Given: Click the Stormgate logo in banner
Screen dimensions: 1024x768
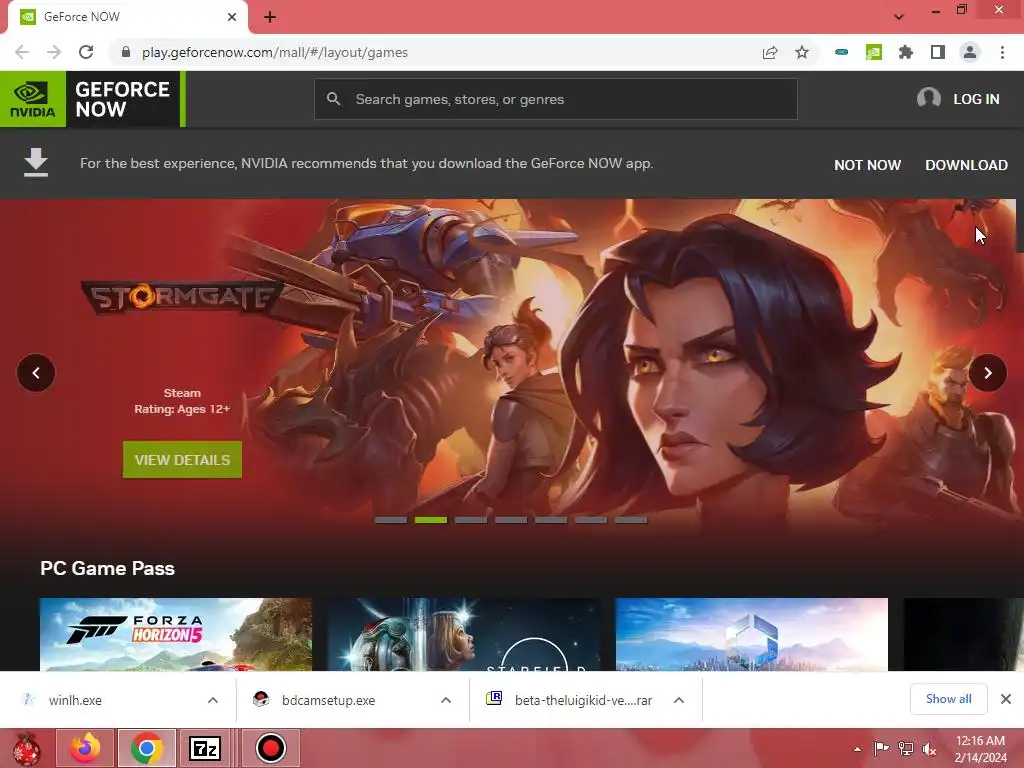Looking at the screenshot, I should tap(182, 298).
